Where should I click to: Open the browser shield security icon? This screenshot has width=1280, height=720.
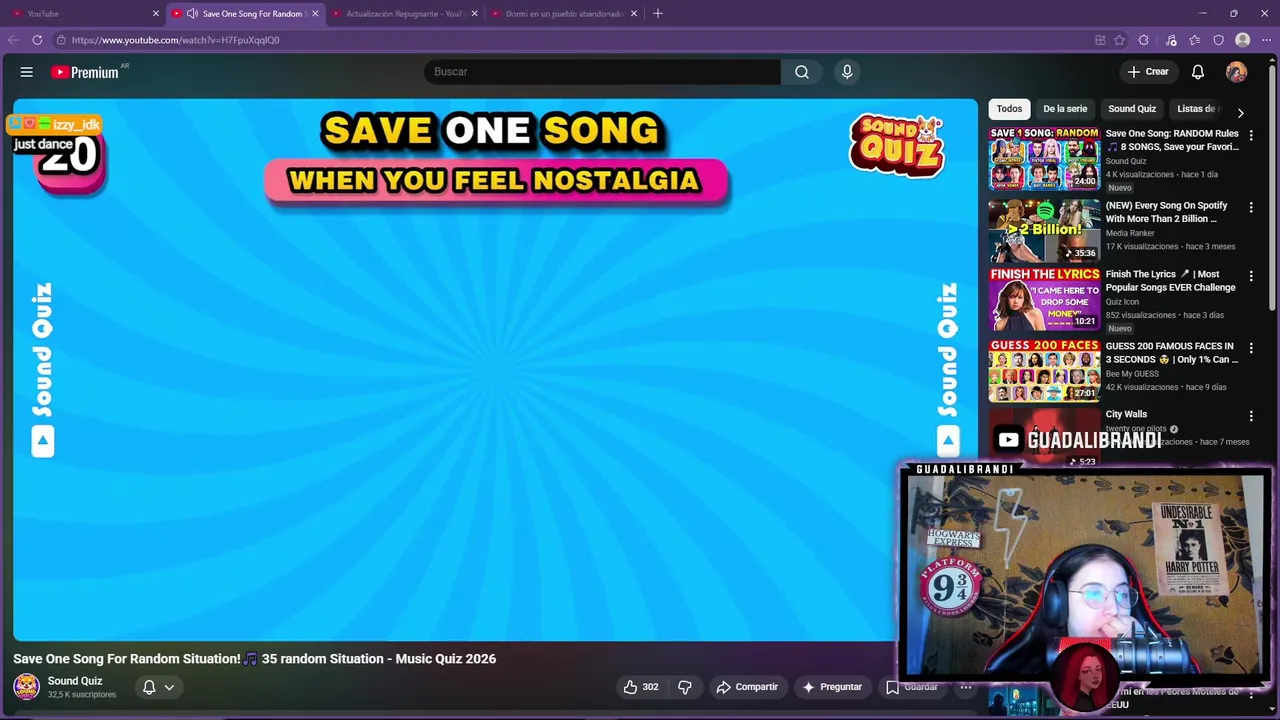[x=1219, y=40]
